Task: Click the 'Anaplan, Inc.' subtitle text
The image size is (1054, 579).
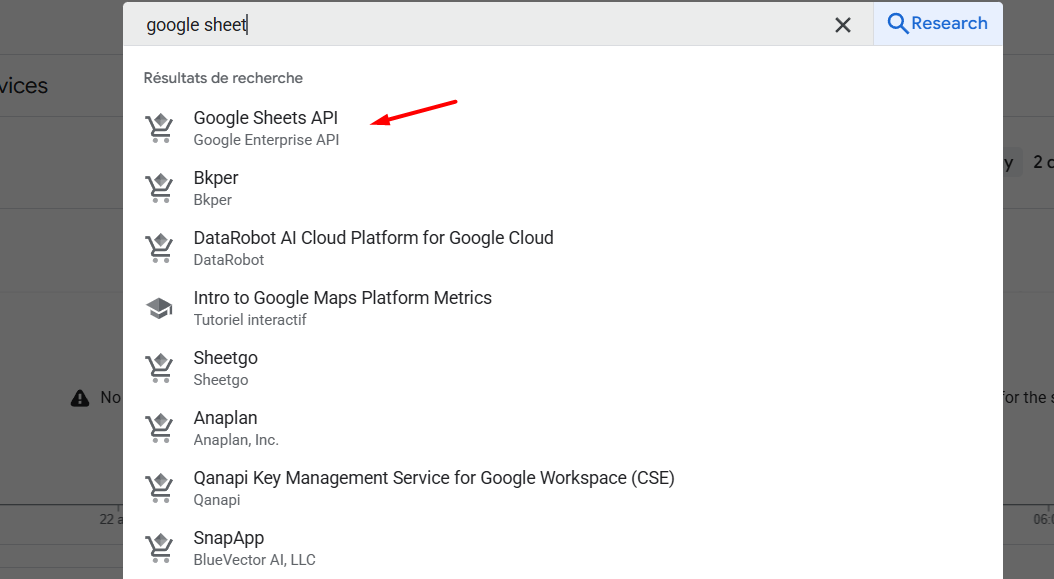Action: [x=236, y=440]
